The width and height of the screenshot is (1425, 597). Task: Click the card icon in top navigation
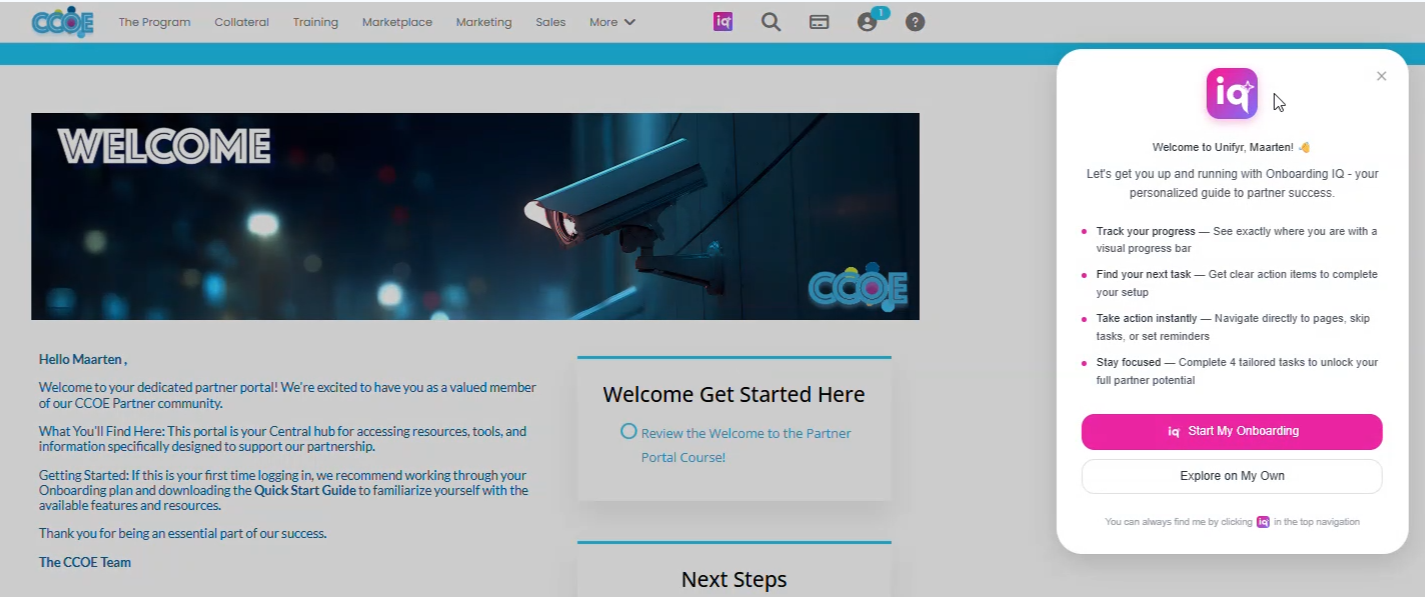[819, 22]
